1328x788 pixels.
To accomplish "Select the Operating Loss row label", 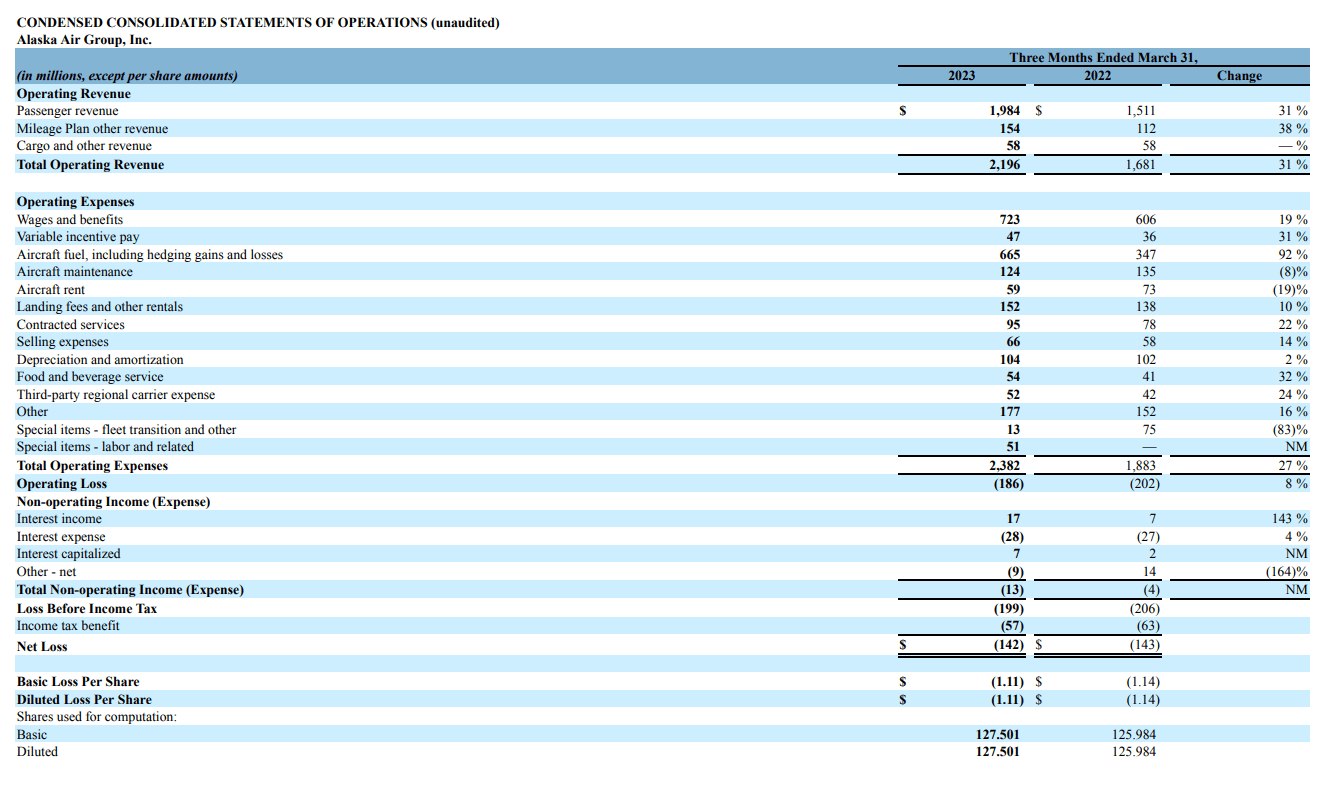I will click(x=57, y=483).
